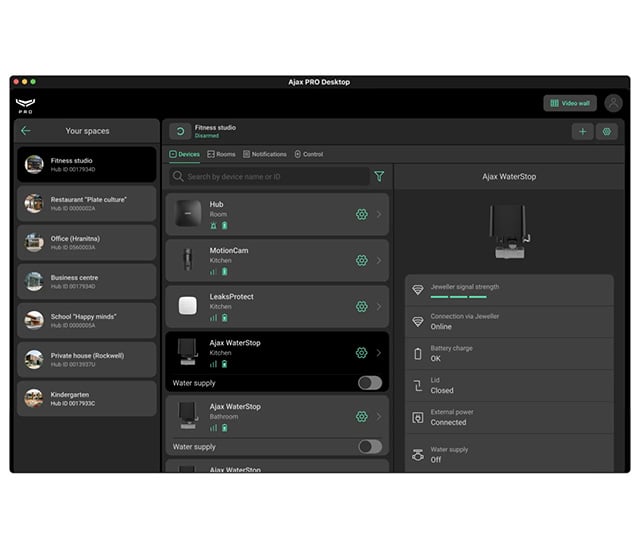640x550 pixels.
Task: Expand the Hub row chevron
Action: (x=379, y=214)
